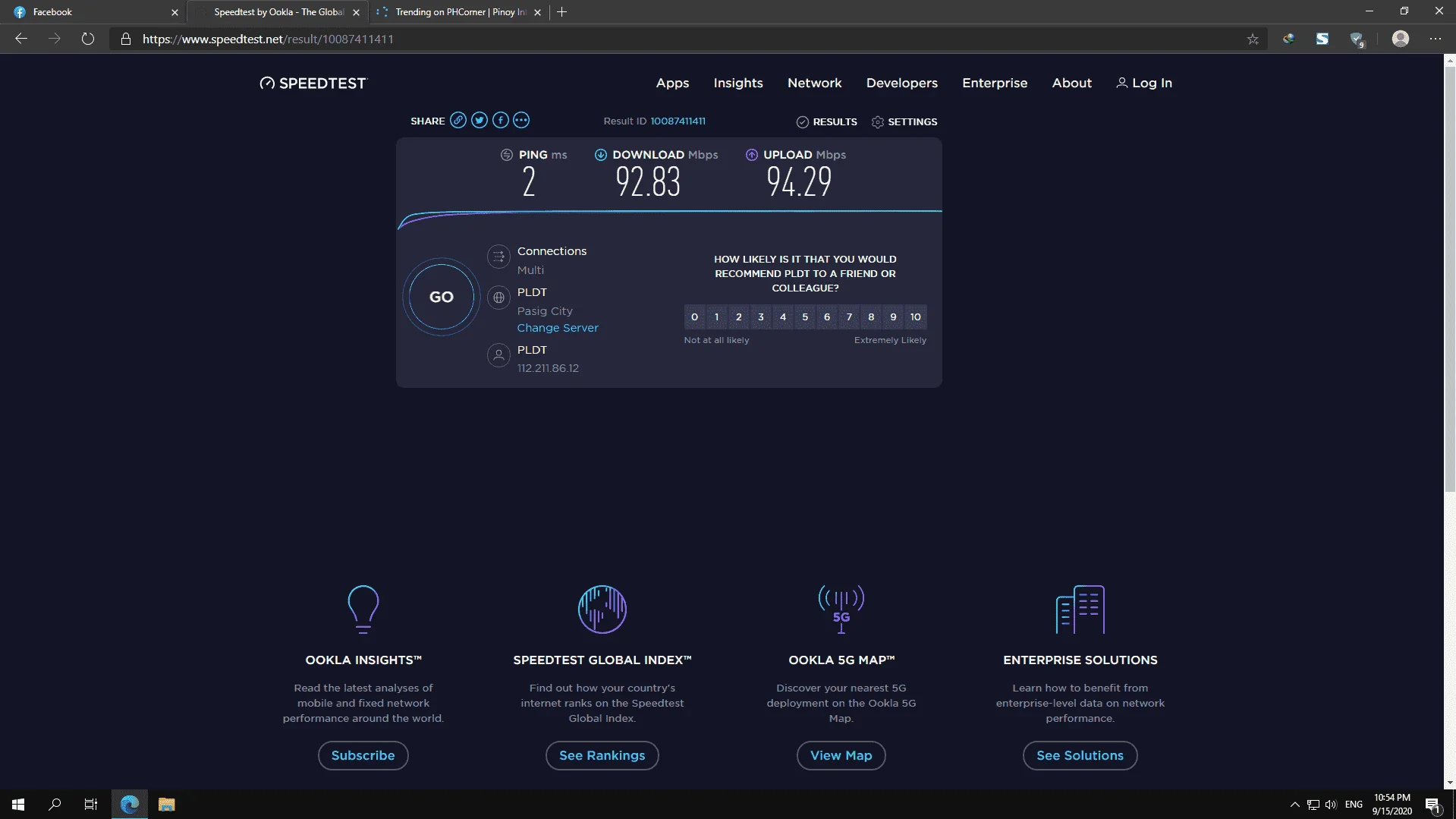Viewport: 1456px width, 819px height.
Task: Rate recommendation score 0
Action: click(x=694, y=317)
